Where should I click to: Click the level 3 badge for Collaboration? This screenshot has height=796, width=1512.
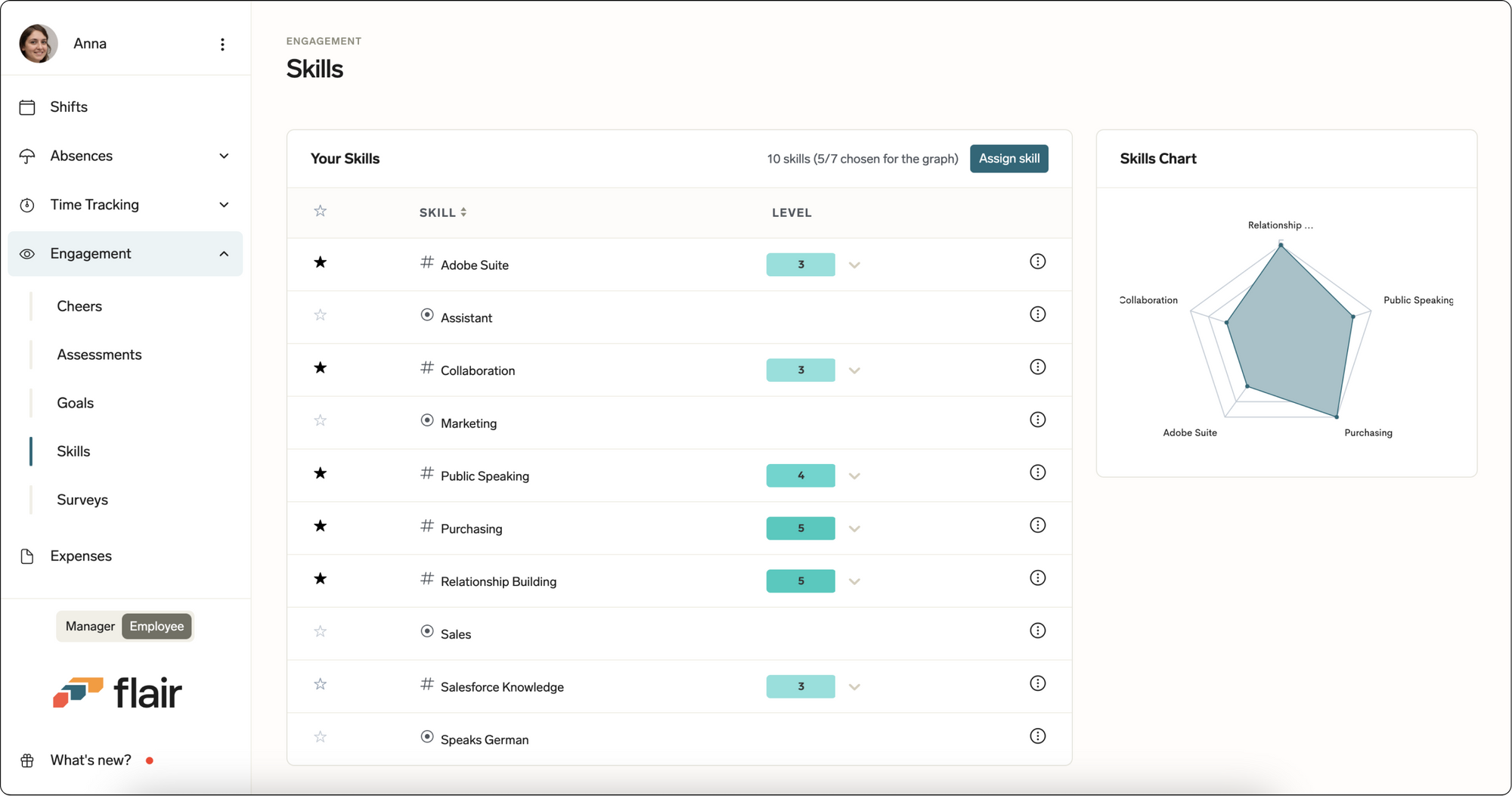[800, 370]
